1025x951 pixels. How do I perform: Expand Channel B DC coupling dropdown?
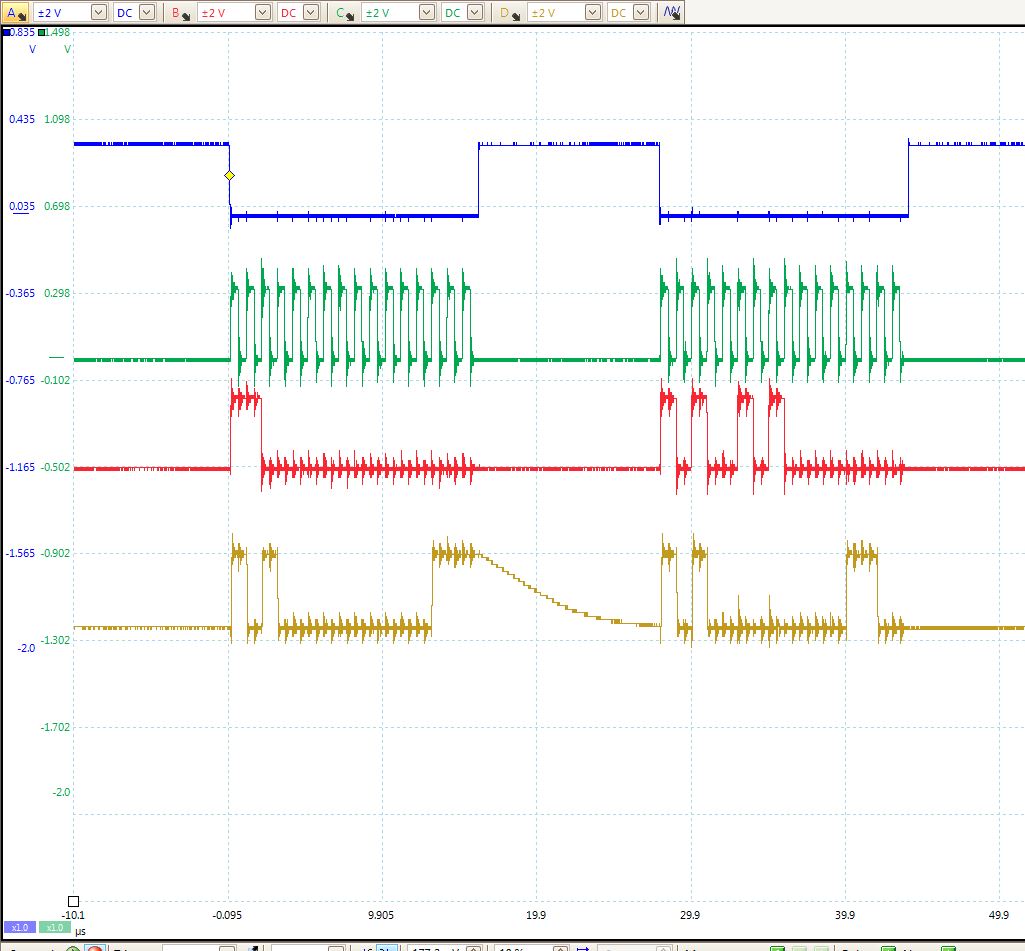click(311, 12)
